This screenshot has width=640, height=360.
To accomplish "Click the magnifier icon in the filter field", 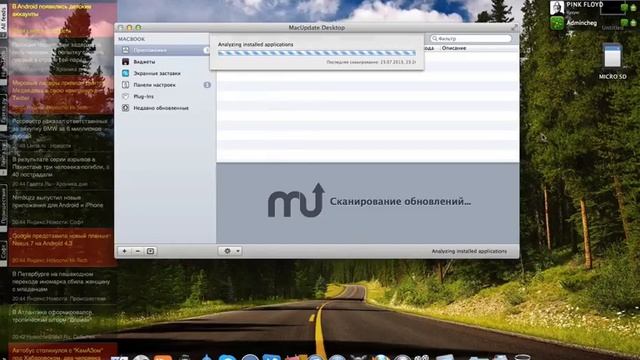I will click(435, 38).
